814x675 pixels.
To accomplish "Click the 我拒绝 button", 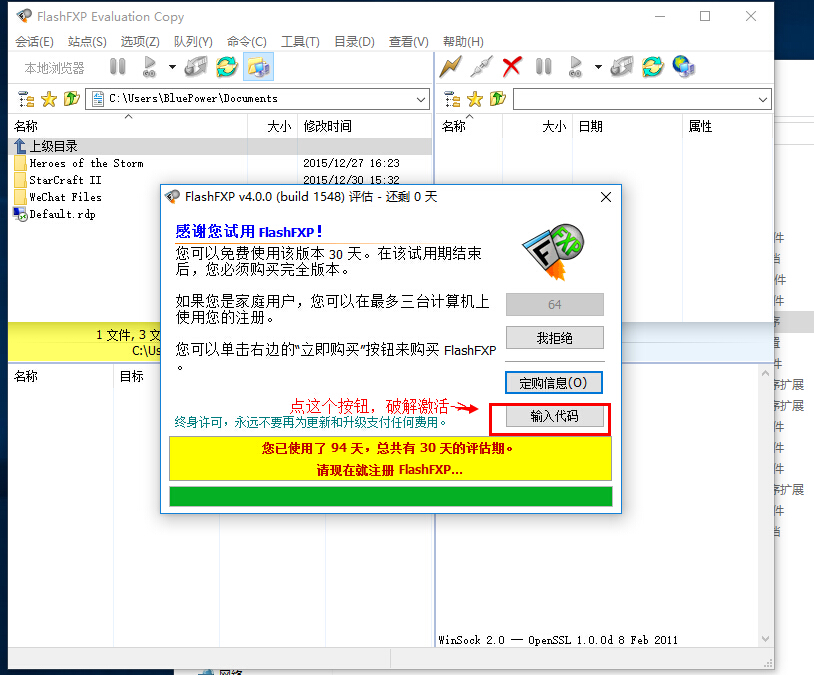I will coord(554,338).
